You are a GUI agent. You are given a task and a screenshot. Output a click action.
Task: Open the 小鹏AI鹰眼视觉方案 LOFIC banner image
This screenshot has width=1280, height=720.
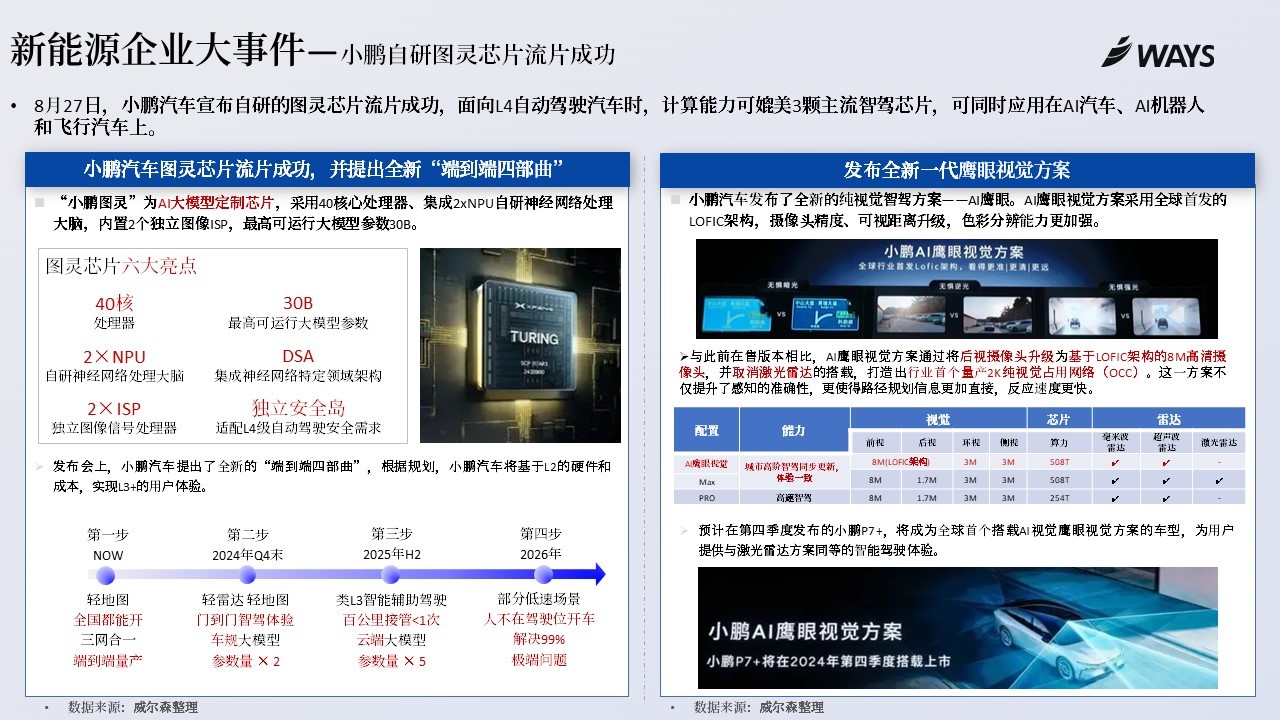click(958, 288)
